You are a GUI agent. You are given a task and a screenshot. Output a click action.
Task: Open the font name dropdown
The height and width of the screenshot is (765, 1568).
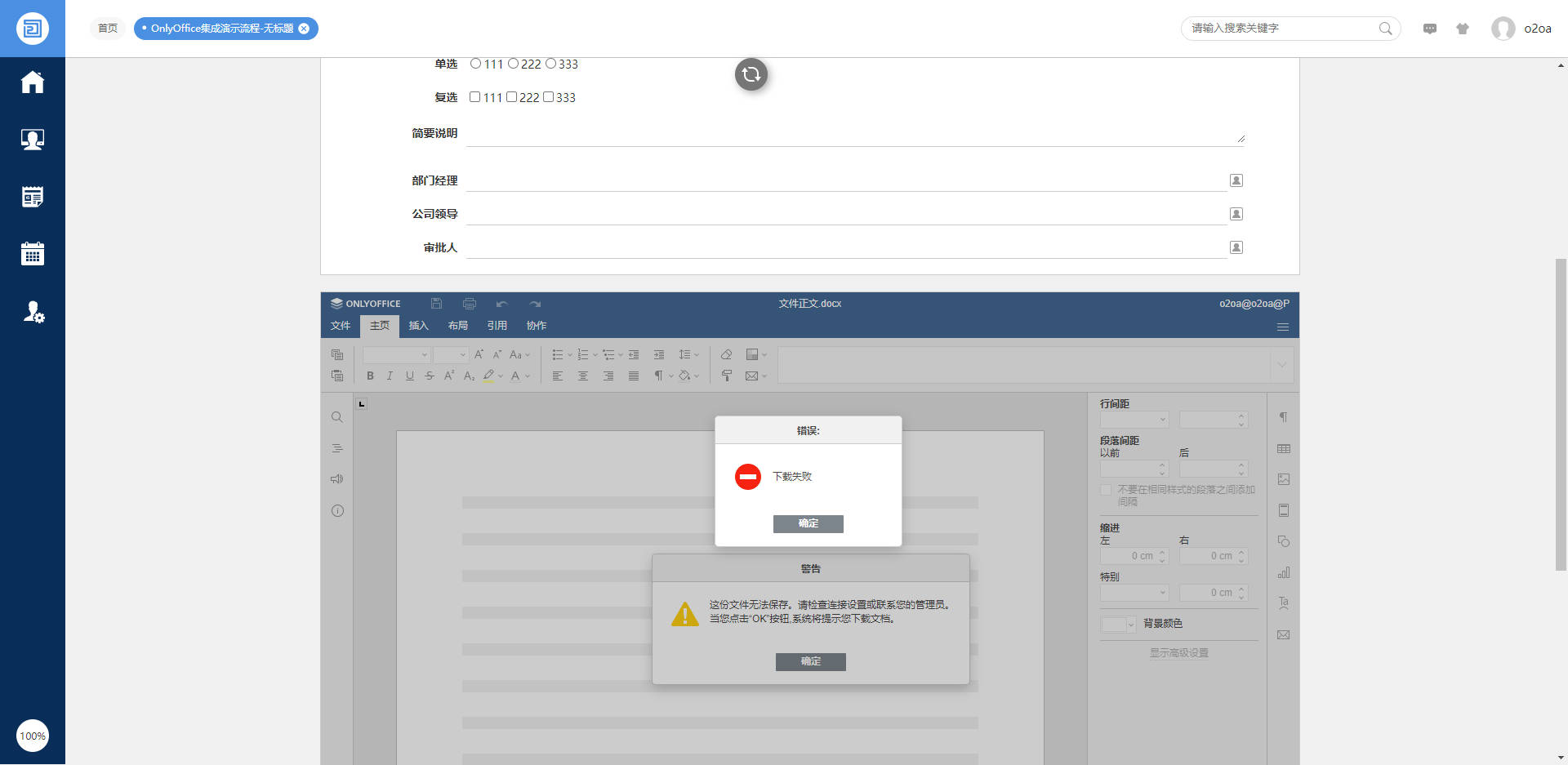click(396, 354)
